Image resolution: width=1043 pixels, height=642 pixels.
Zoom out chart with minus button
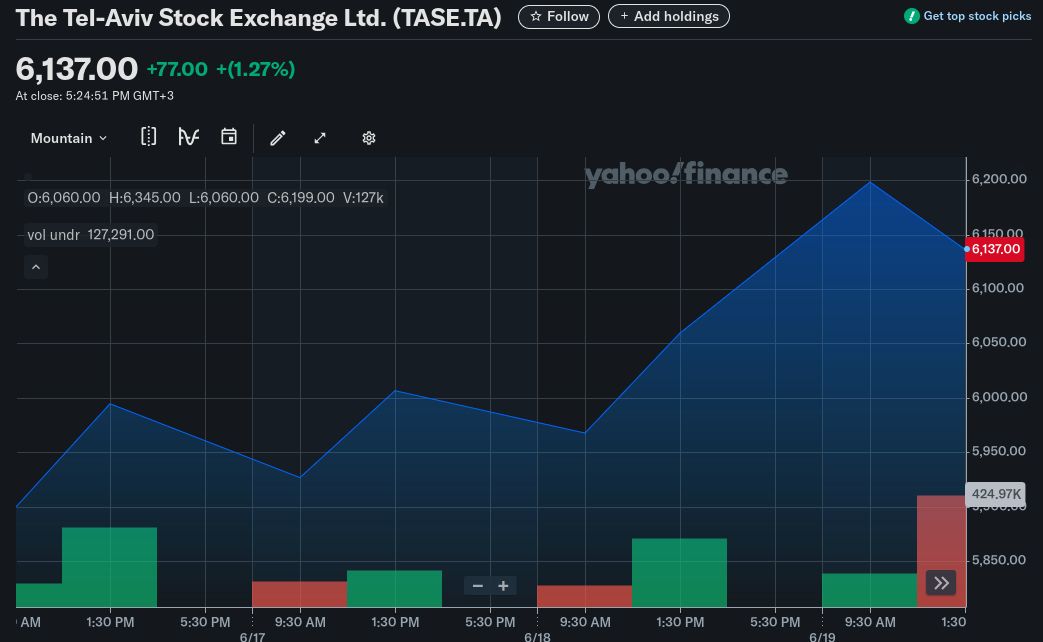pyautogui.click(x=478, y=585)
